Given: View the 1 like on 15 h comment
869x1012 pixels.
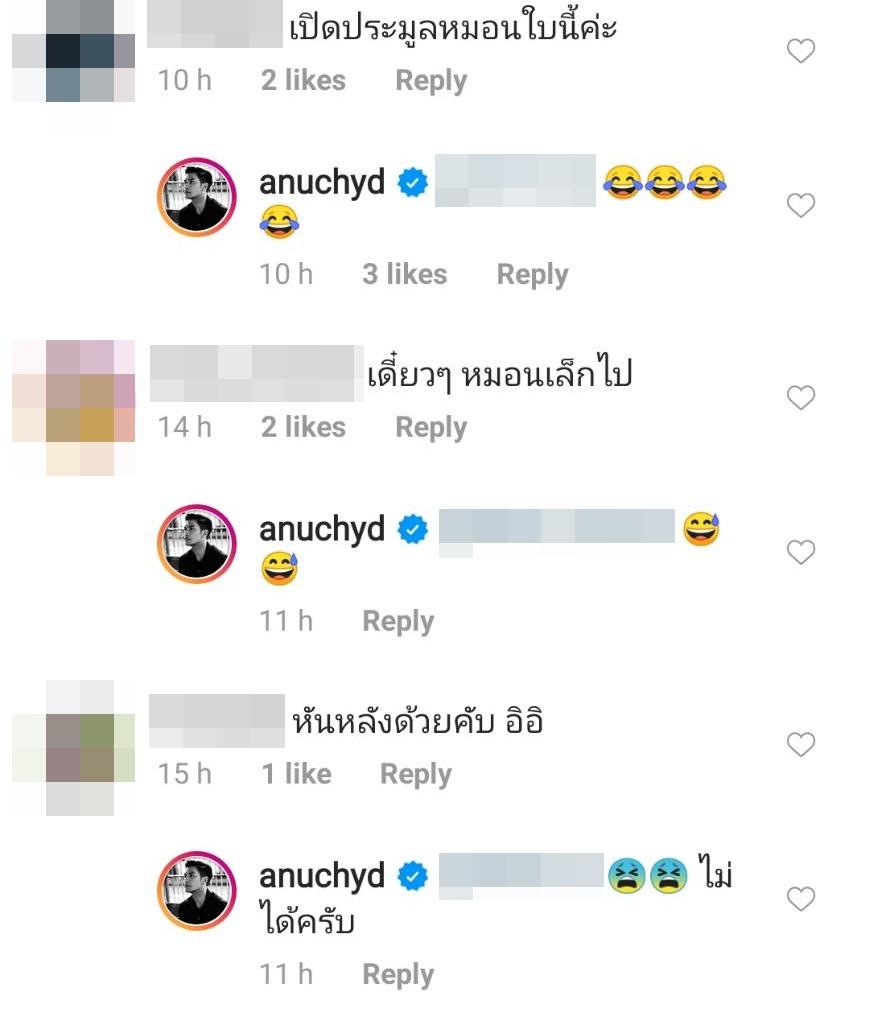Looking at the screenshot, I should tap(296, 774).
